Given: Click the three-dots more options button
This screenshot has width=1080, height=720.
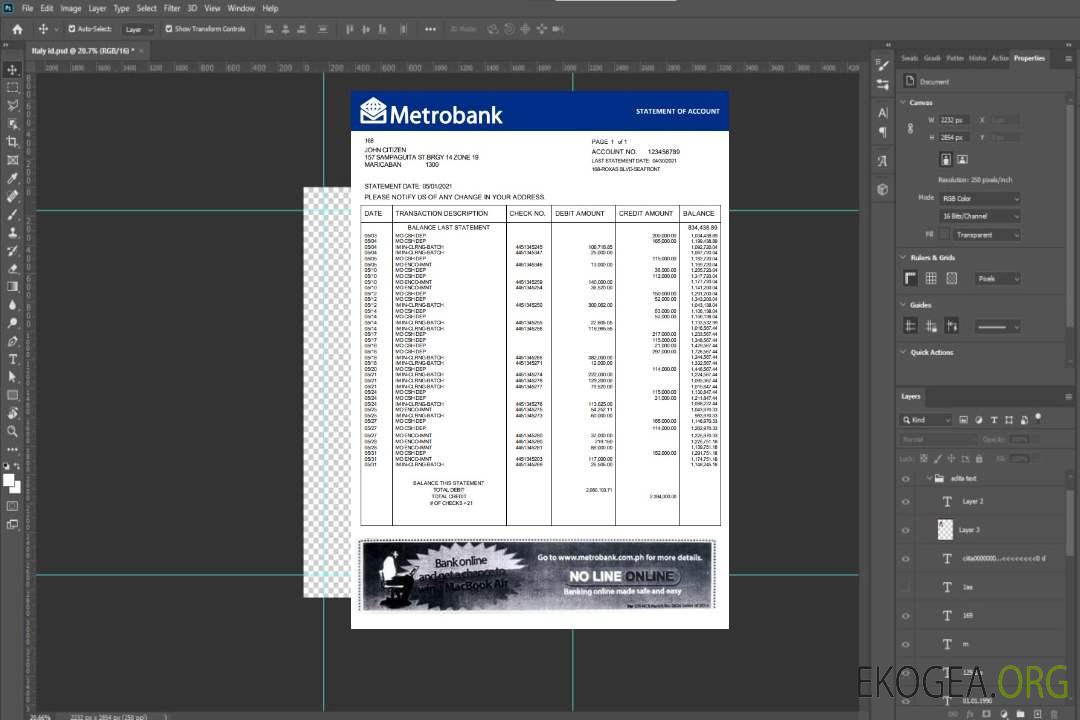Looking at the screenshot, I should coord(430,29).
